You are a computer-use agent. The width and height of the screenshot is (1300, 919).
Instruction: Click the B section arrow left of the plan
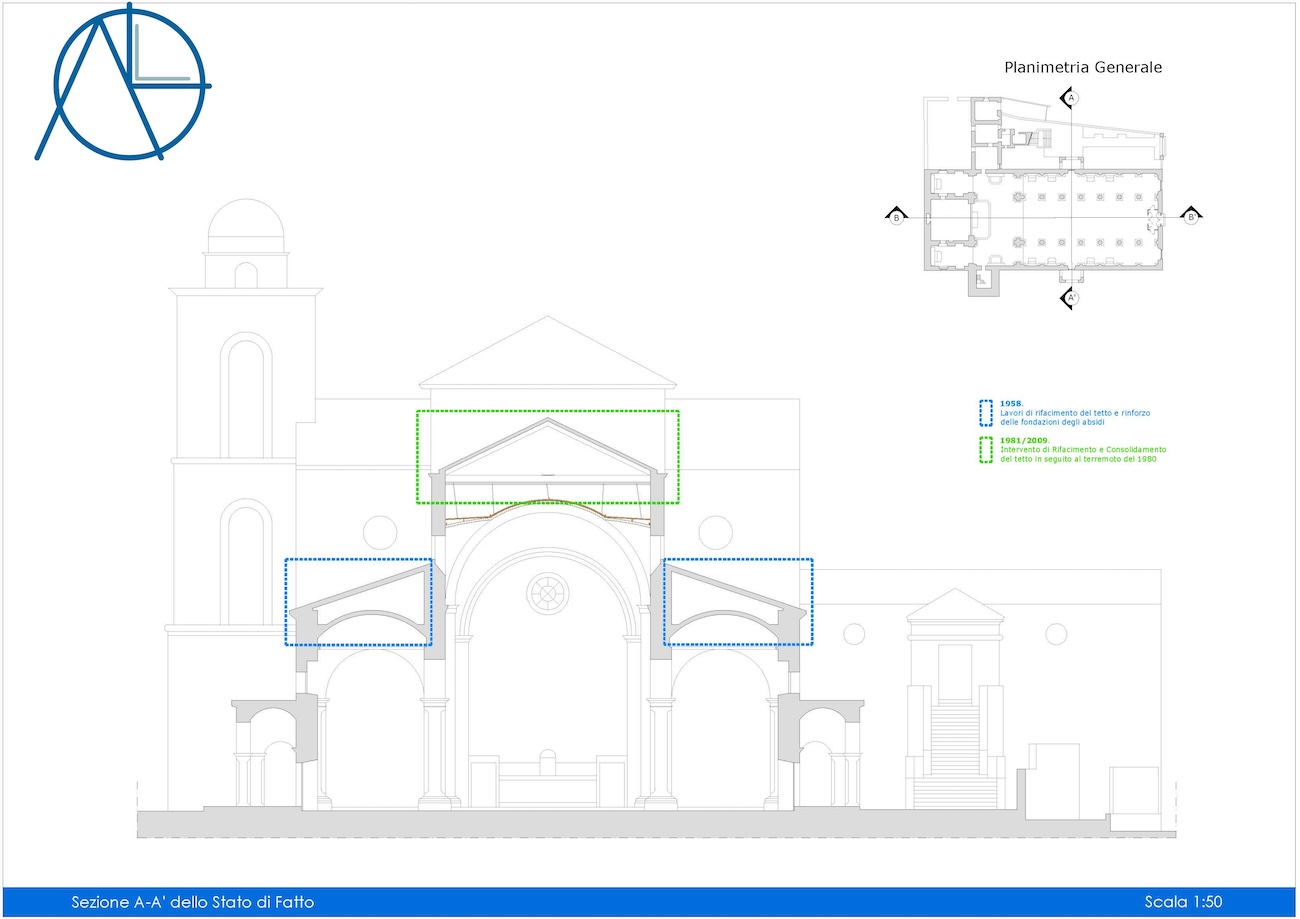(x=897, y=216)
